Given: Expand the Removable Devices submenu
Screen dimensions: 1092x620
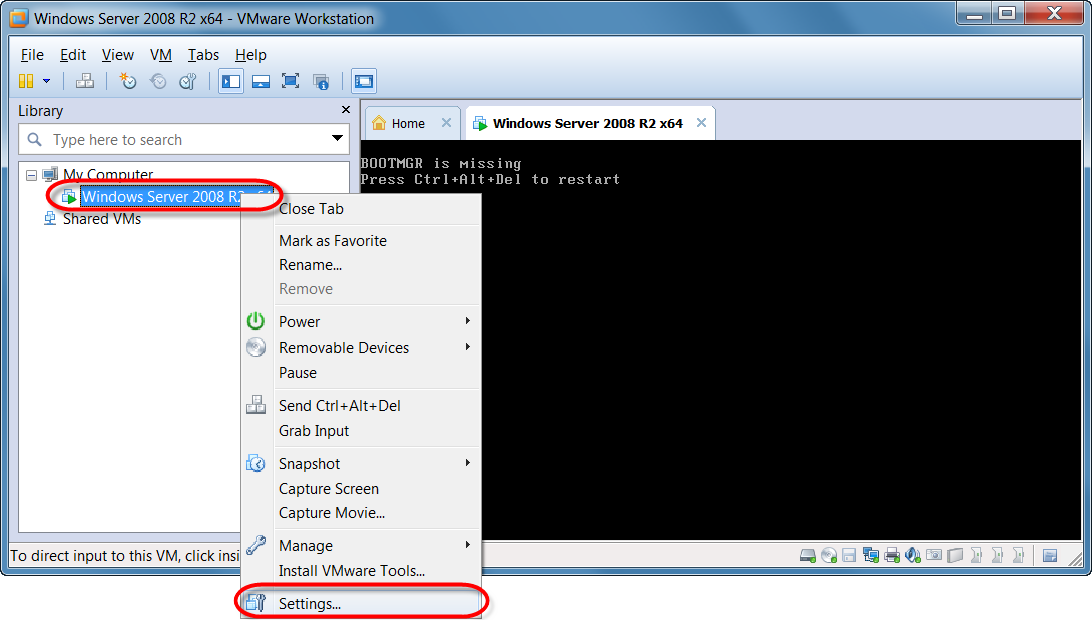Looking at the screenshot, I should 361,347.
